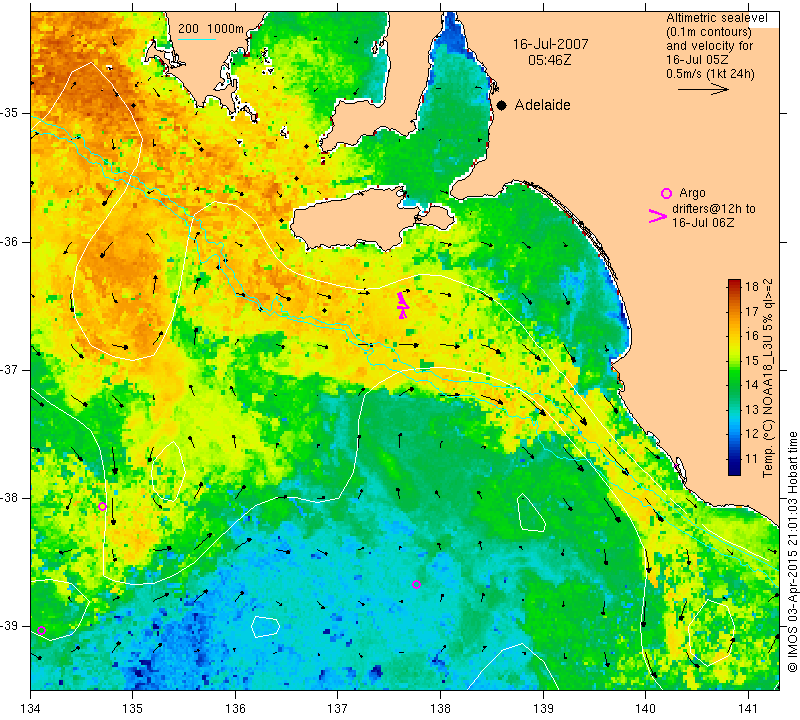Click the '0.5m/s (1kt 24h)' legend text

[710, 74]
